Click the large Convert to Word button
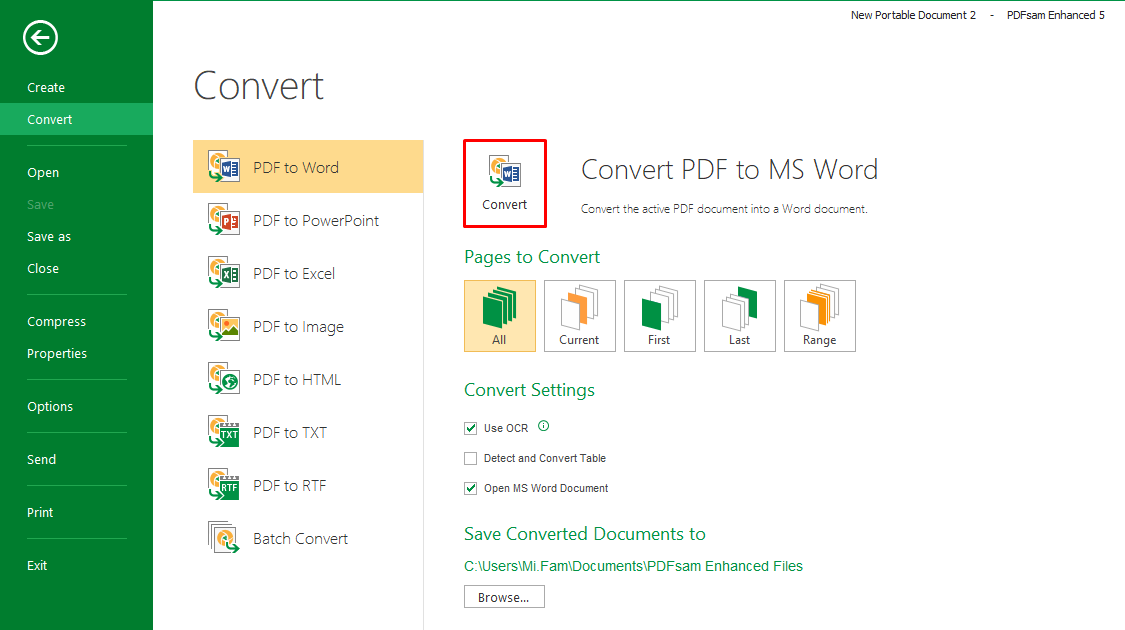This screenshot has width=1125, height=630. [505, 184]
